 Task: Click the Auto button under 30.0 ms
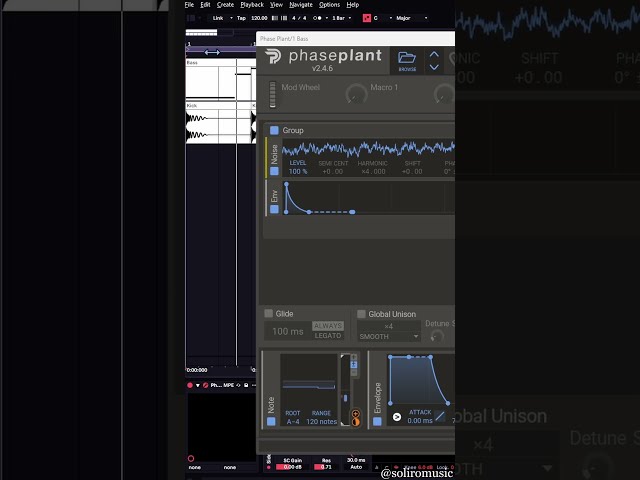click(356, 467)
